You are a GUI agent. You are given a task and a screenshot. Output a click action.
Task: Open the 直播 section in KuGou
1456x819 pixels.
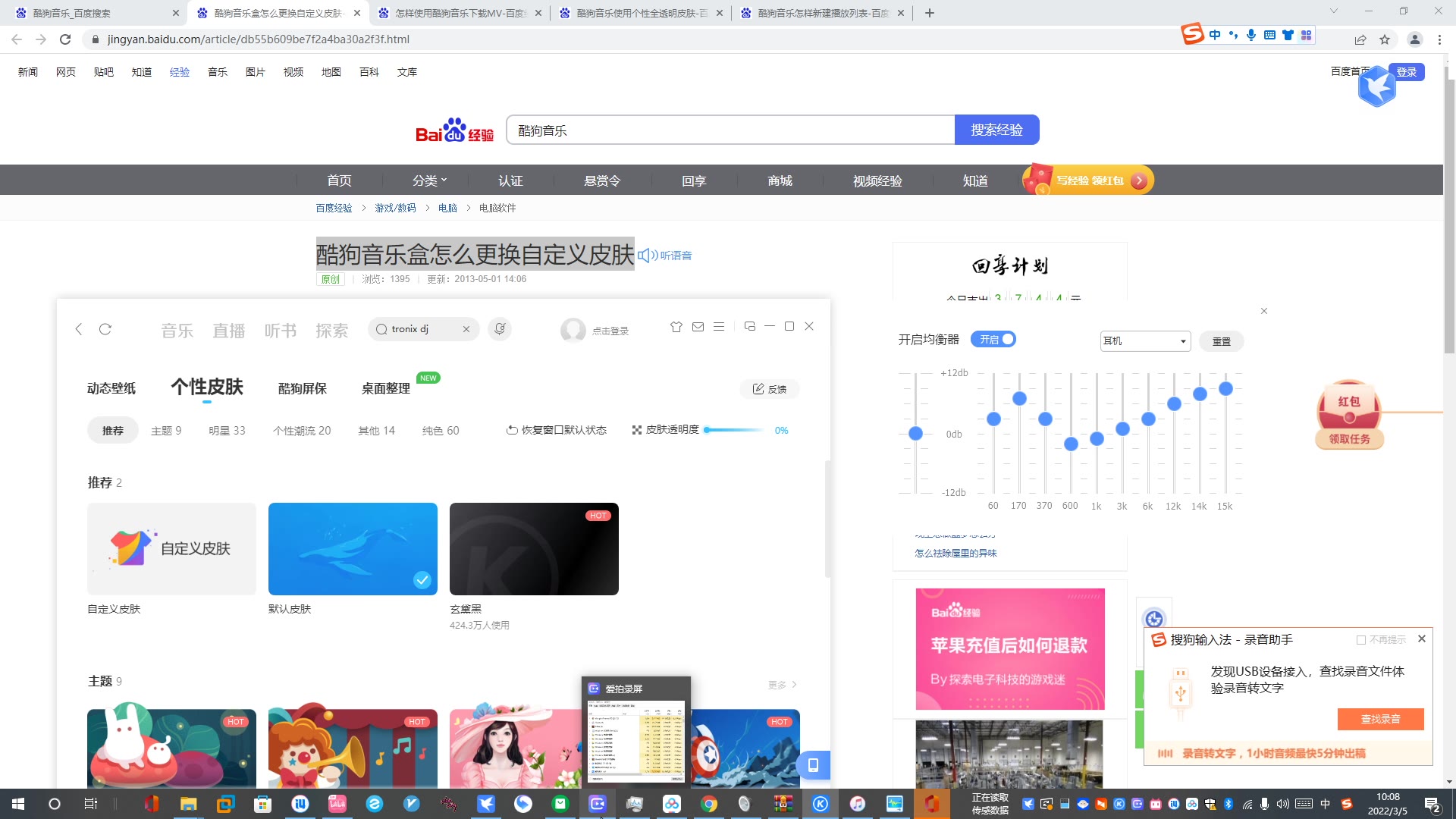coord(229,331)
